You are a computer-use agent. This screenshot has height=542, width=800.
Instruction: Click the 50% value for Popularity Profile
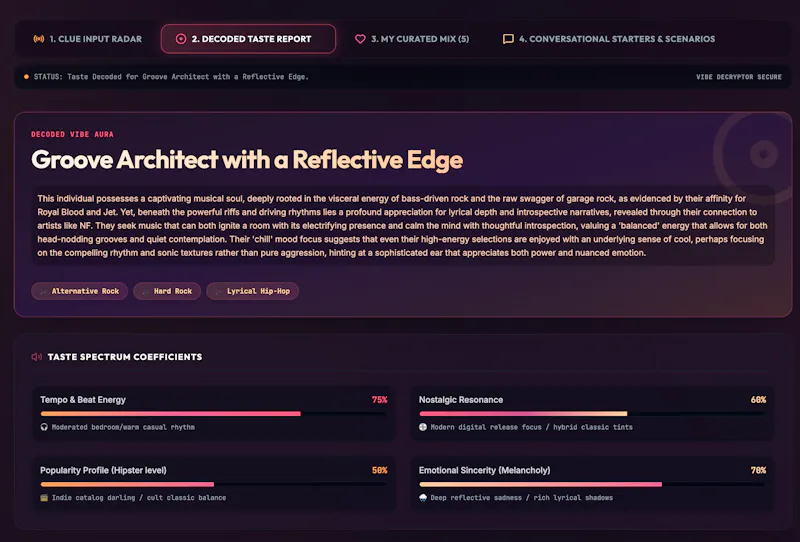[x=379, y=470]
